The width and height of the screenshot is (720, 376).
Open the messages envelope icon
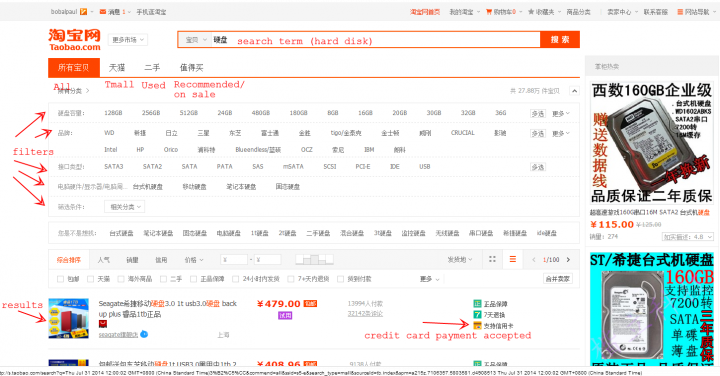[103, 12]
